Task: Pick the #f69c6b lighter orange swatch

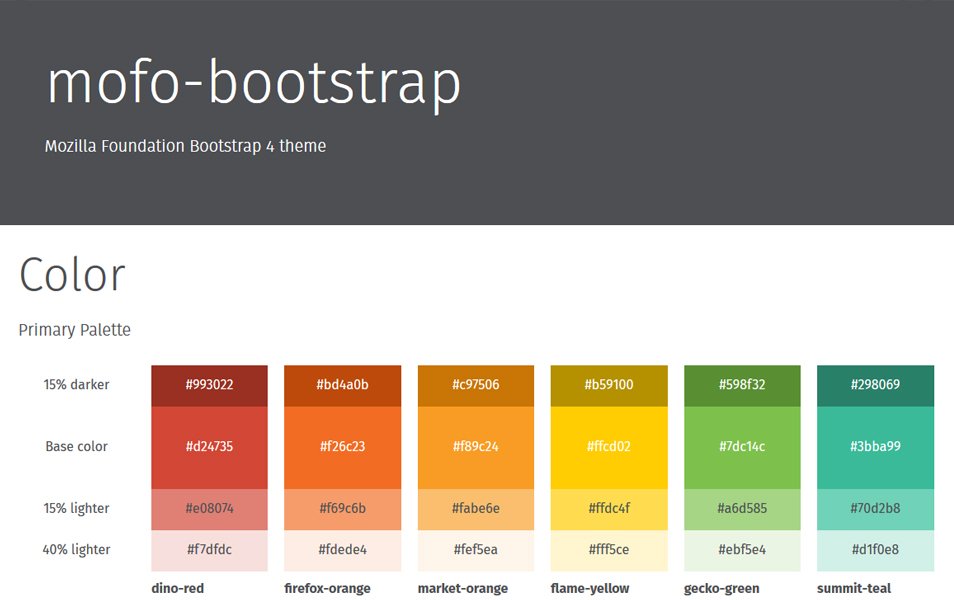Action: pos(343,509)
